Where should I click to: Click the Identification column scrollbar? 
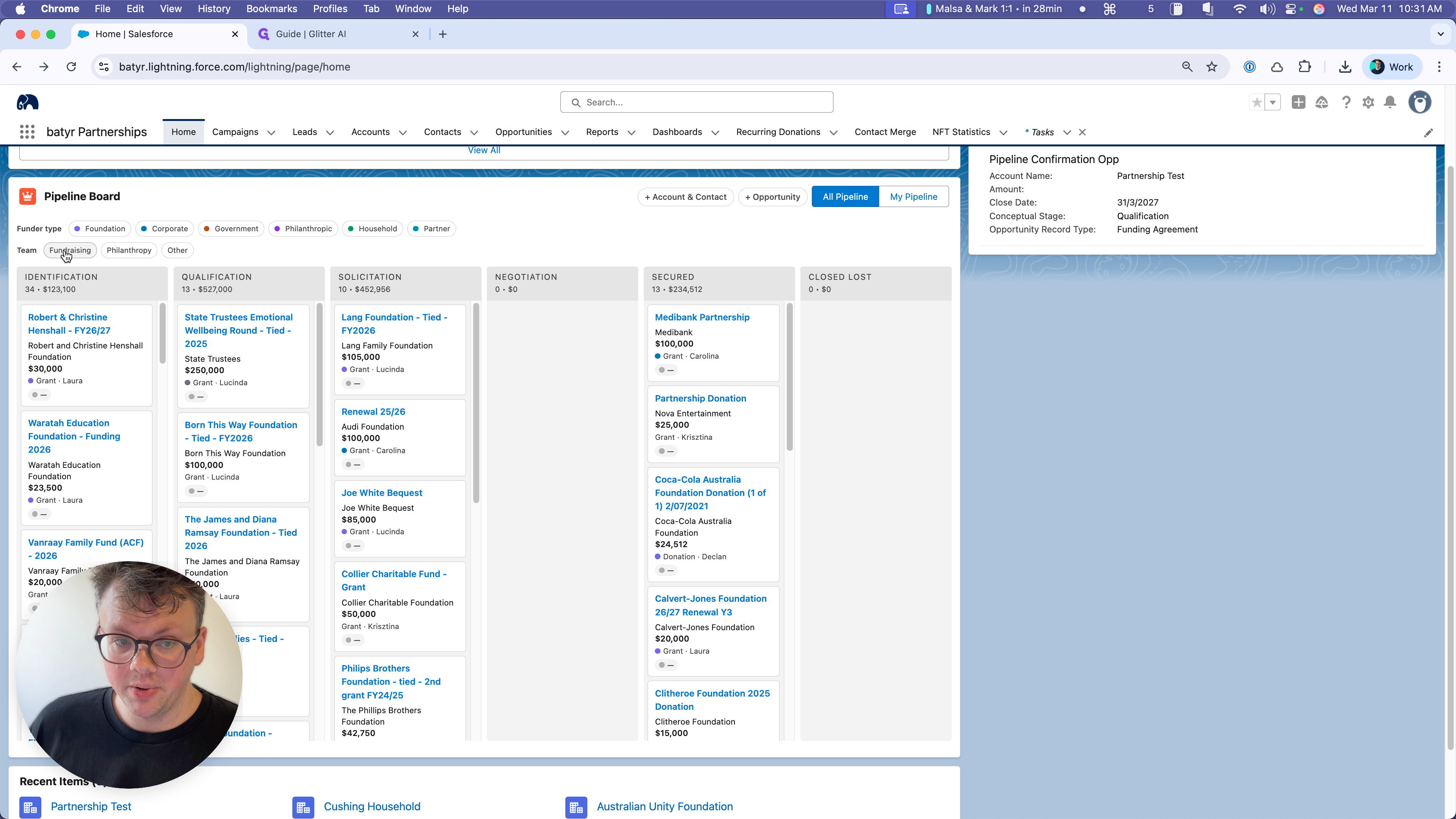tap(163, 334)
